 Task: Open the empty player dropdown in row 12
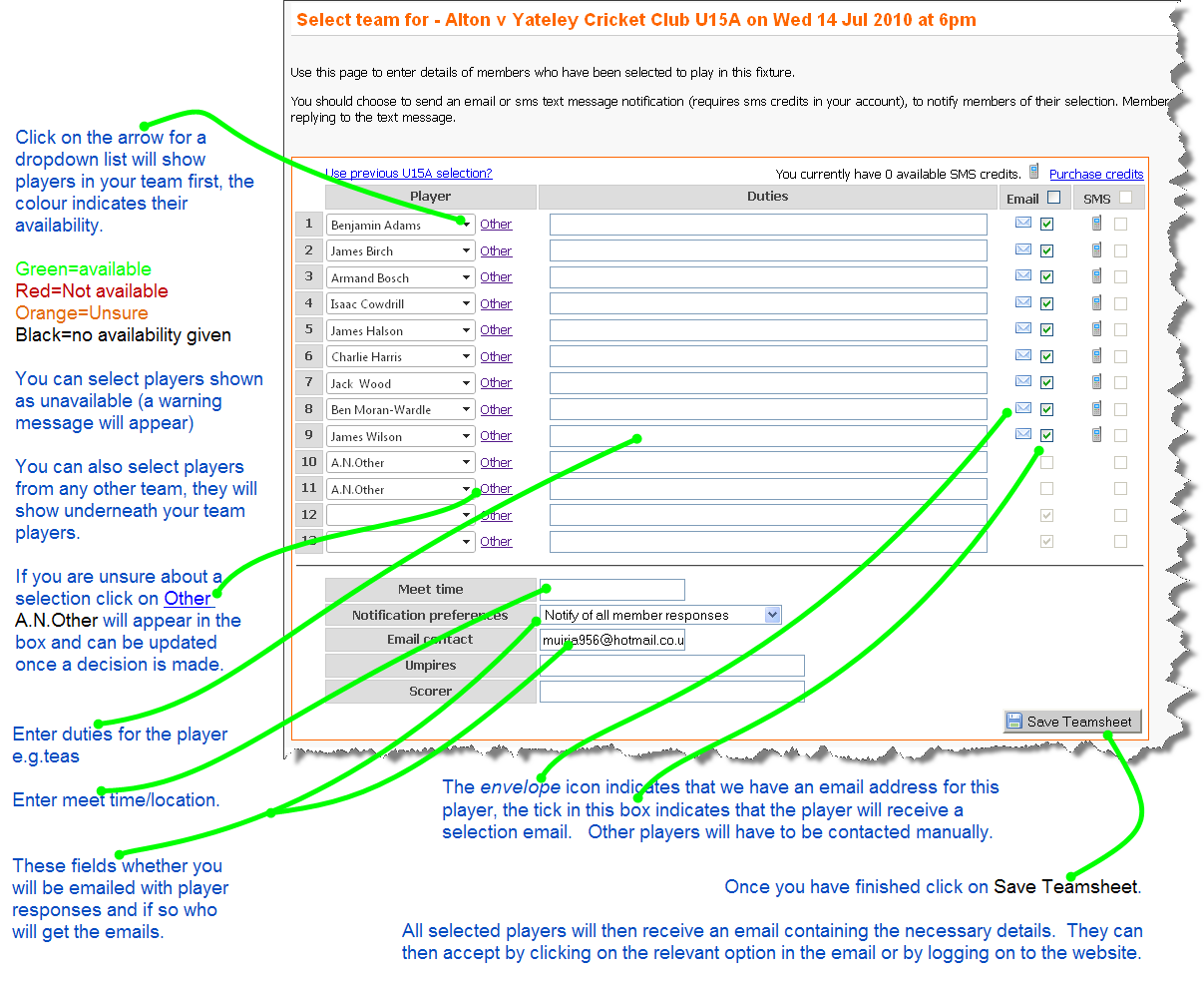tap(466, 515)
